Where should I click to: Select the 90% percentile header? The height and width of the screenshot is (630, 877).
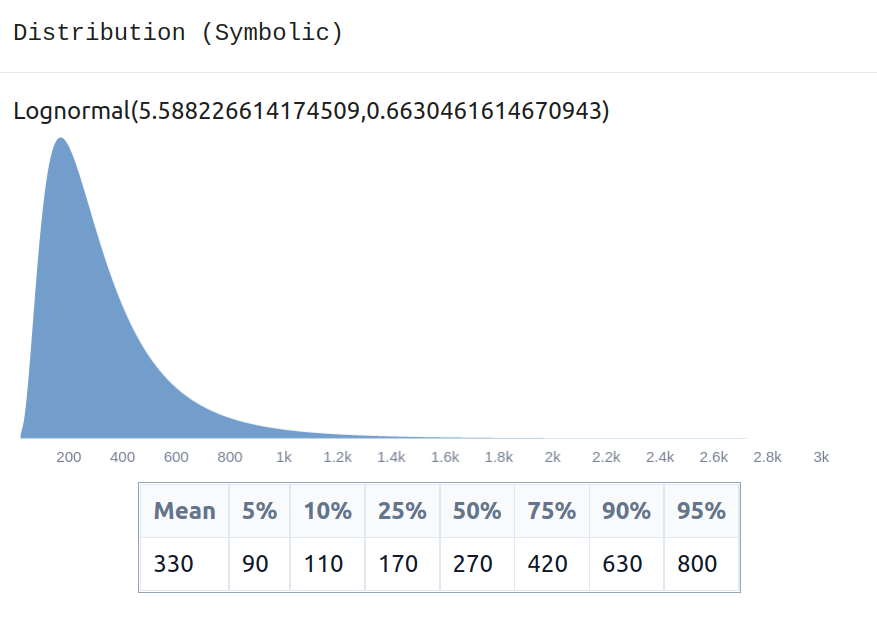coord(626,511)
